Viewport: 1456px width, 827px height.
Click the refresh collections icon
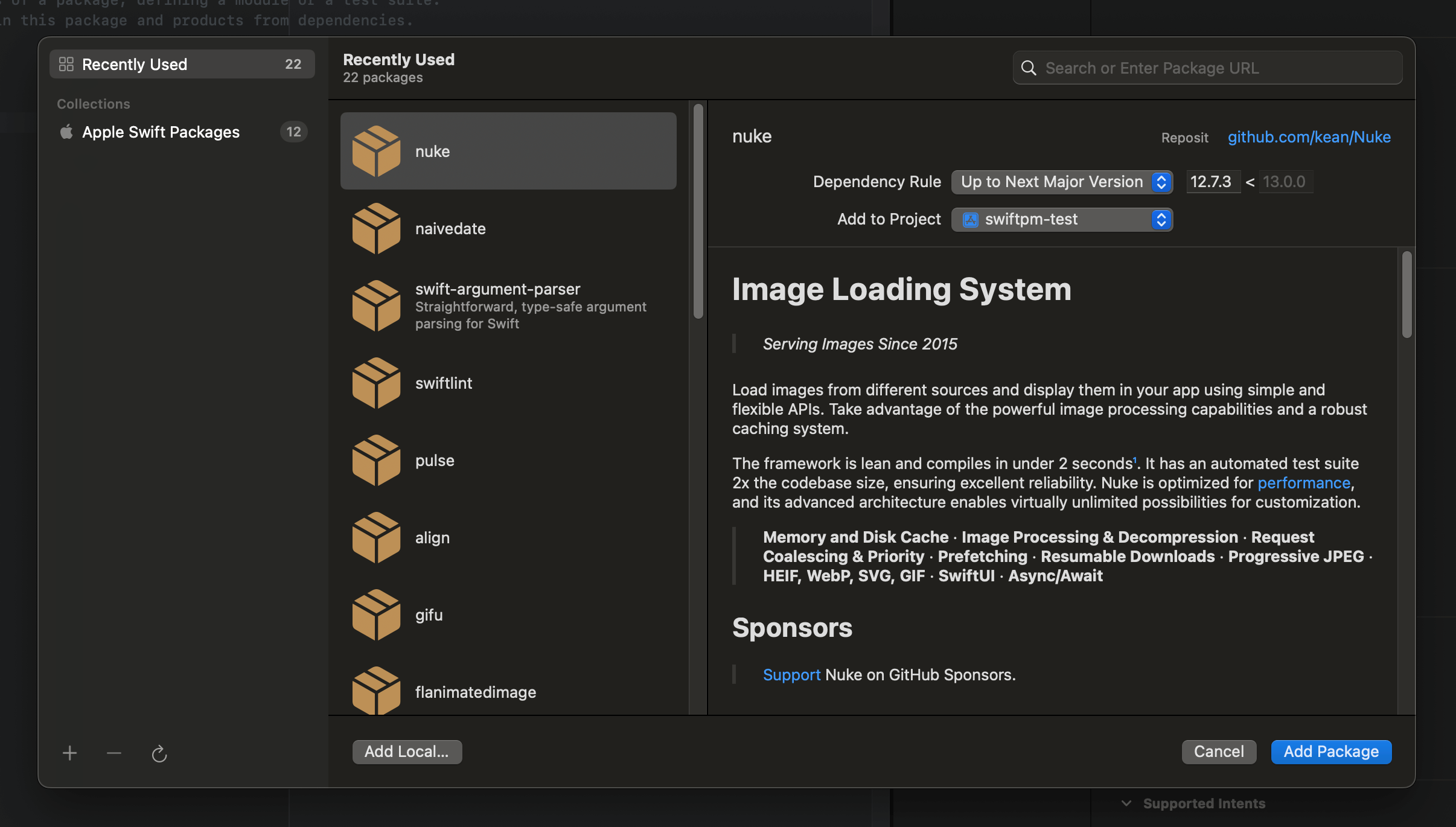pyautogui.click(x=159, y=753)
